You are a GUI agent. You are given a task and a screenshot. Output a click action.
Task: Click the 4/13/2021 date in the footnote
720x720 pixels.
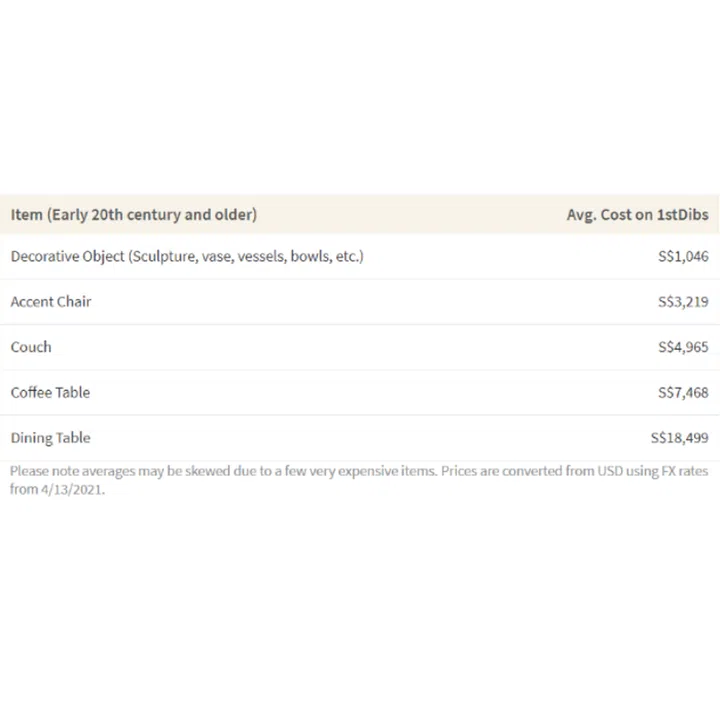click(75, 490)
